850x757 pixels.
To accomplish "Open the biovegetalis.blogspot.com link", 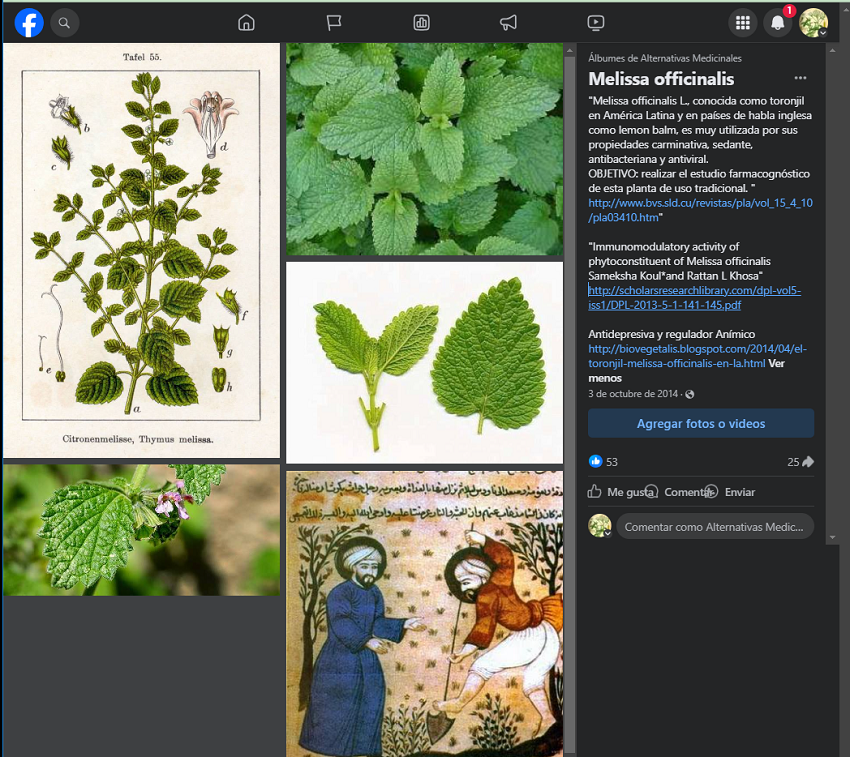I will [696, 356].
